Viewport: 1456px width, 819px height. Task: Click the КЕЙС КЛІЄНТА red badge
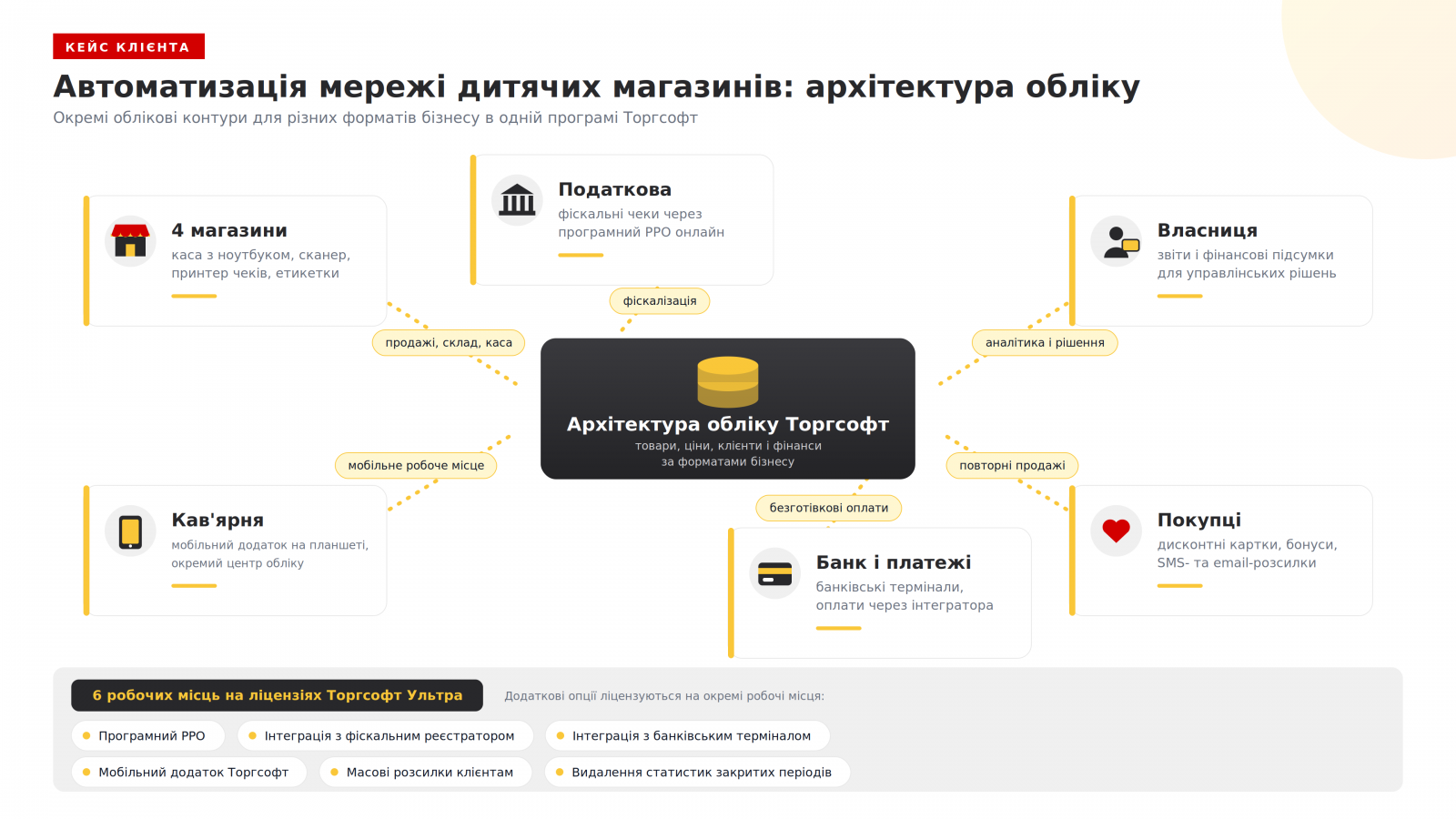pos(128,46)
